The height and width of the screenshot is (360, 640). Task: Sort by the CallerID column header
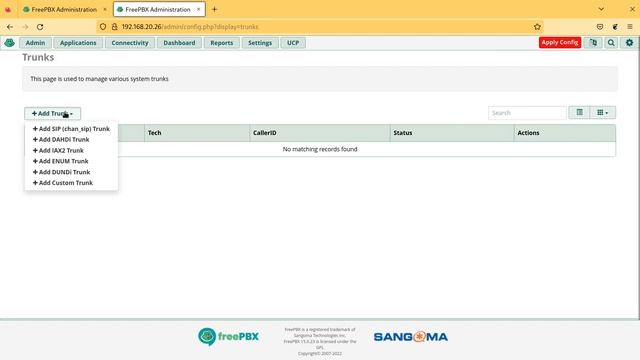pyautogui.click(x=320, y=133)
